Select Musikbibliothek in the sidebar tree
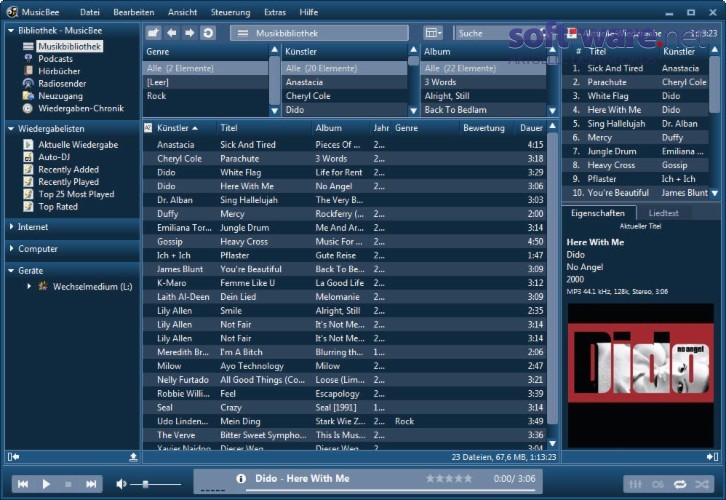 [69, 46]
